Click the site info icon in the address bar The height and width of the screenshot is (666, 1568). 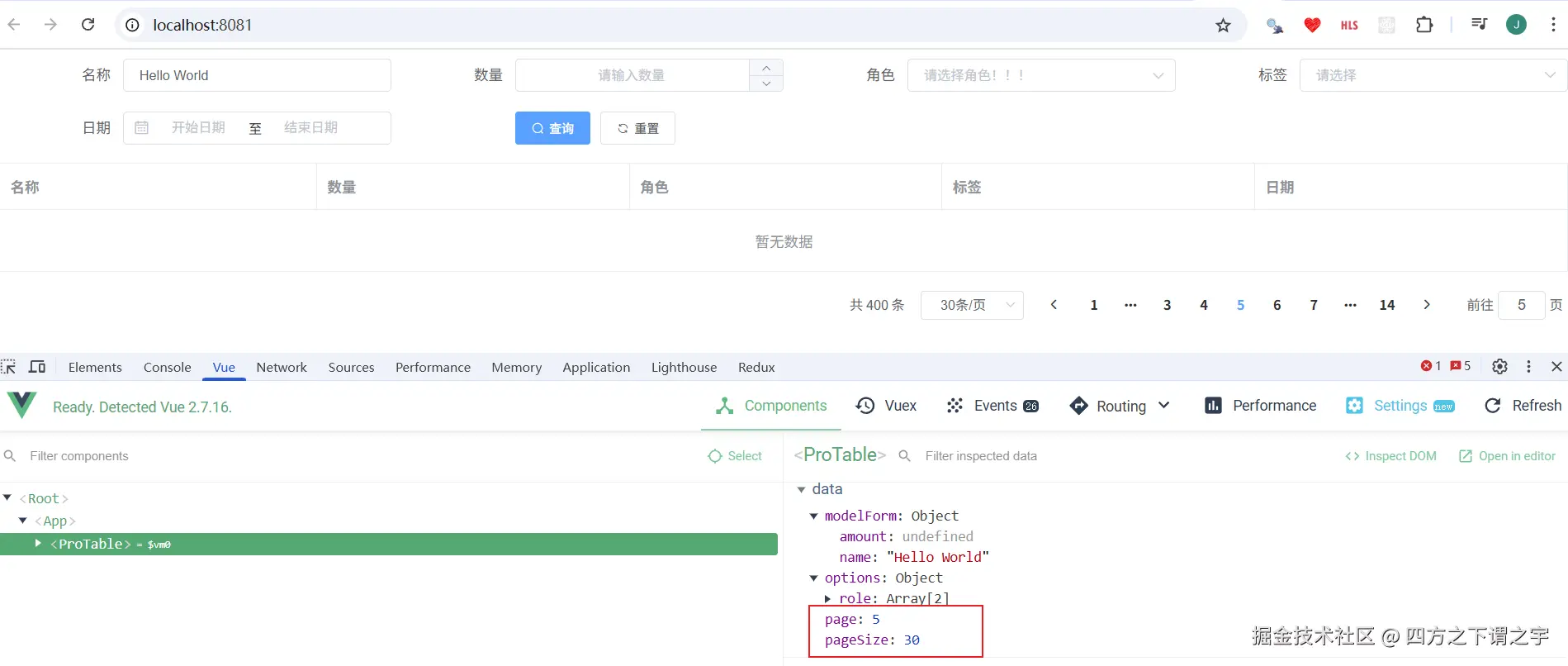[x=132, y=25]
